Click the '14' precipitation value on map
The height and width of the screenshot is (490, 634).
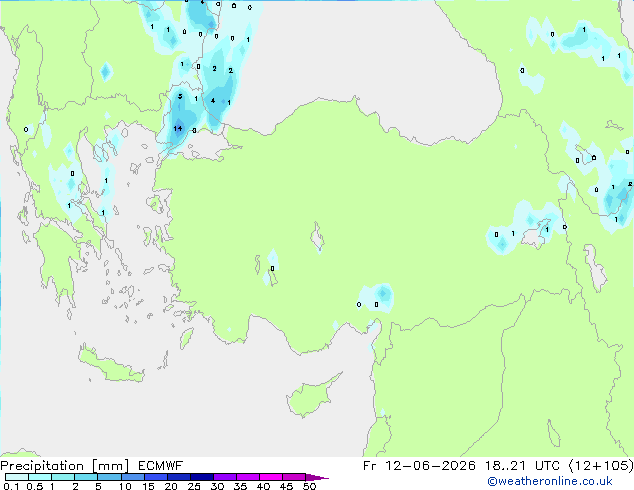(178, 129)
